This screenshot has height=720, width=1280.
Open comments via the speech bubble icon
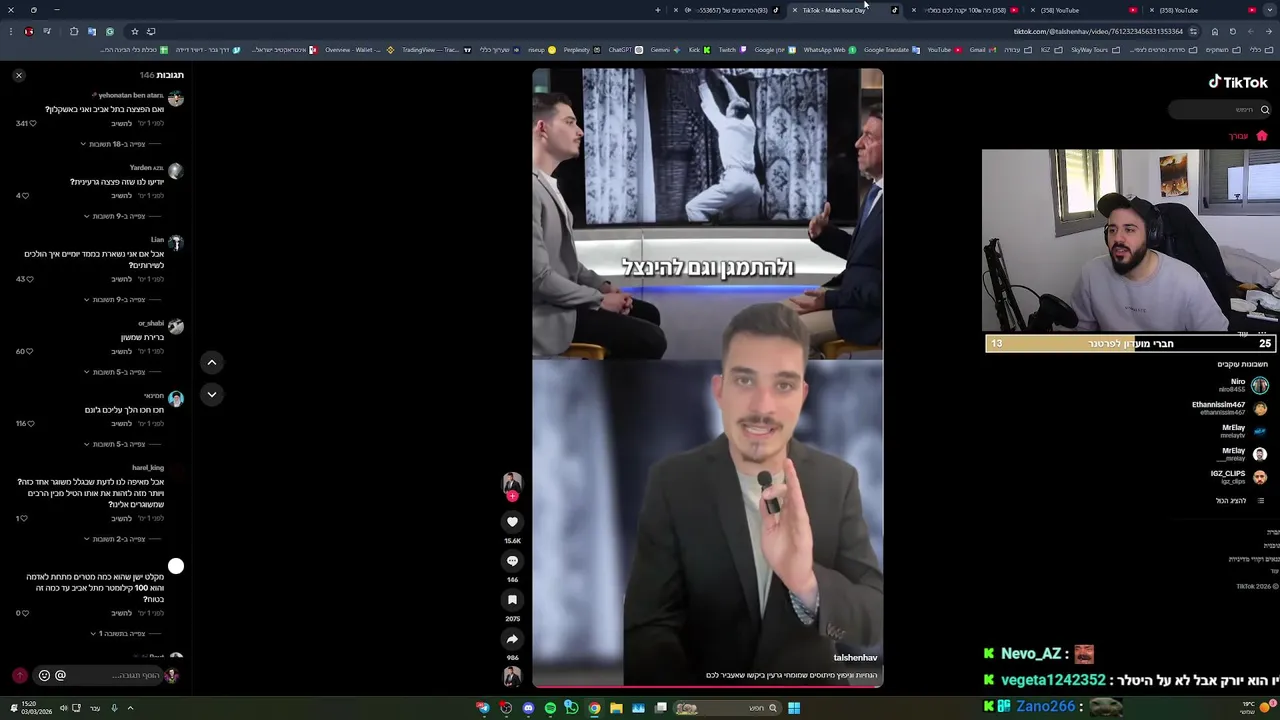coord(512,561)
